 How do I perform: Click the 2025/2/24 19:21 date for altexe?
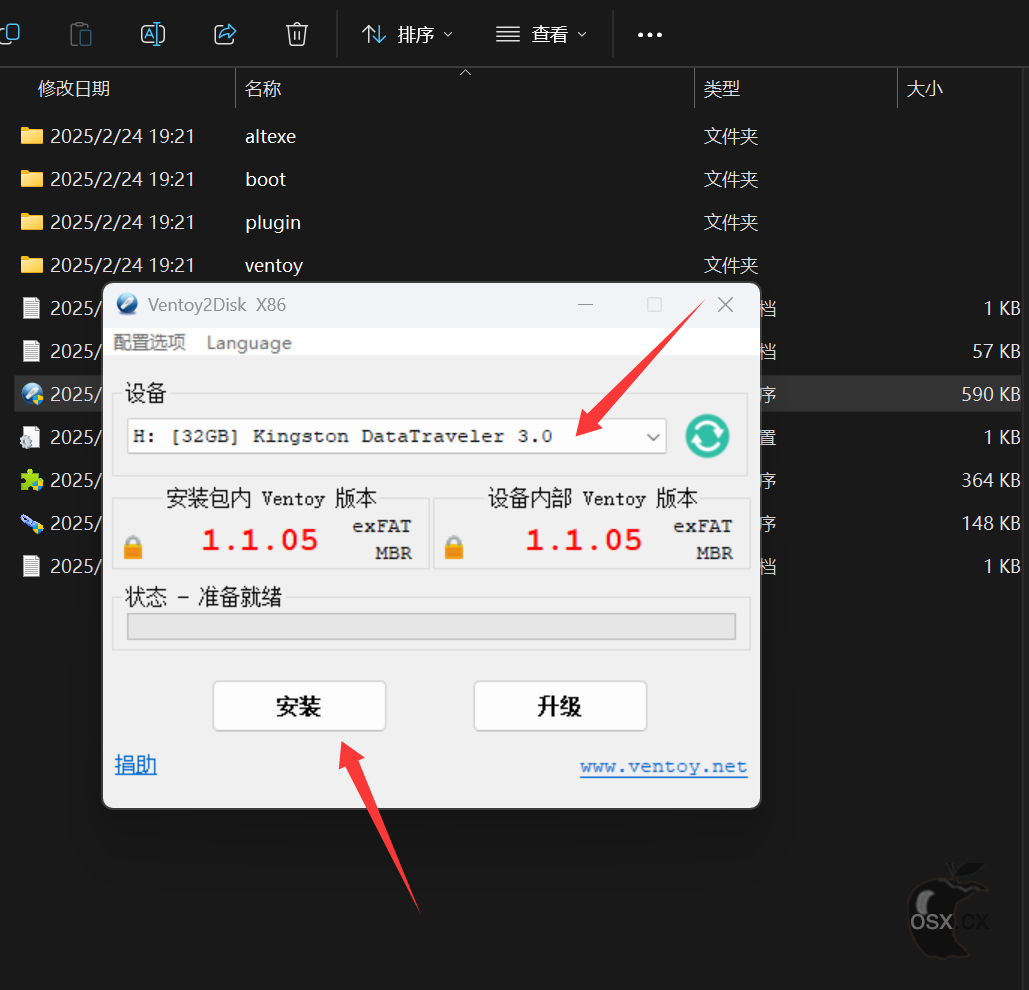point(123,136)
